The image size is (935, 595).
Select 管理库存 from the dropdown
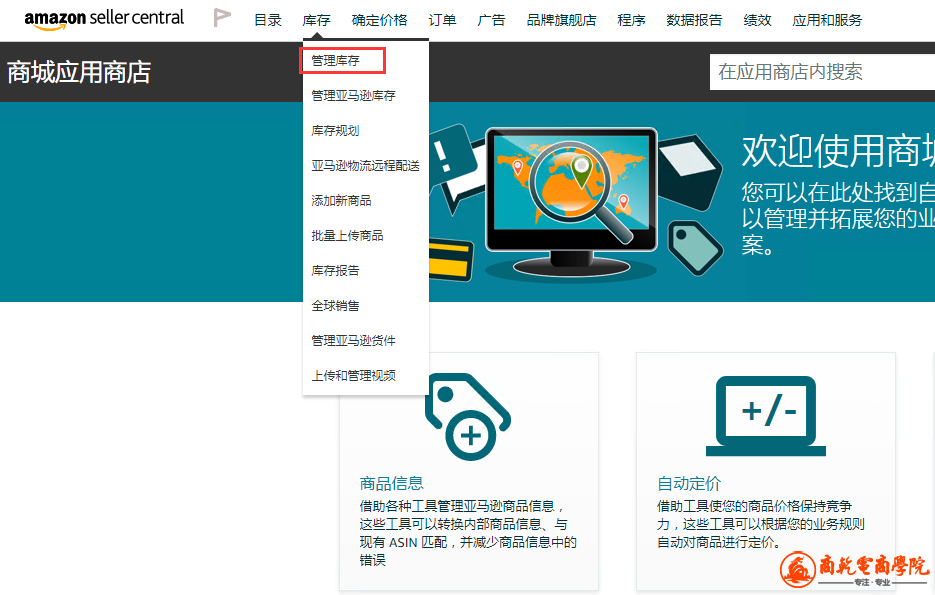(x=336, y=61)
